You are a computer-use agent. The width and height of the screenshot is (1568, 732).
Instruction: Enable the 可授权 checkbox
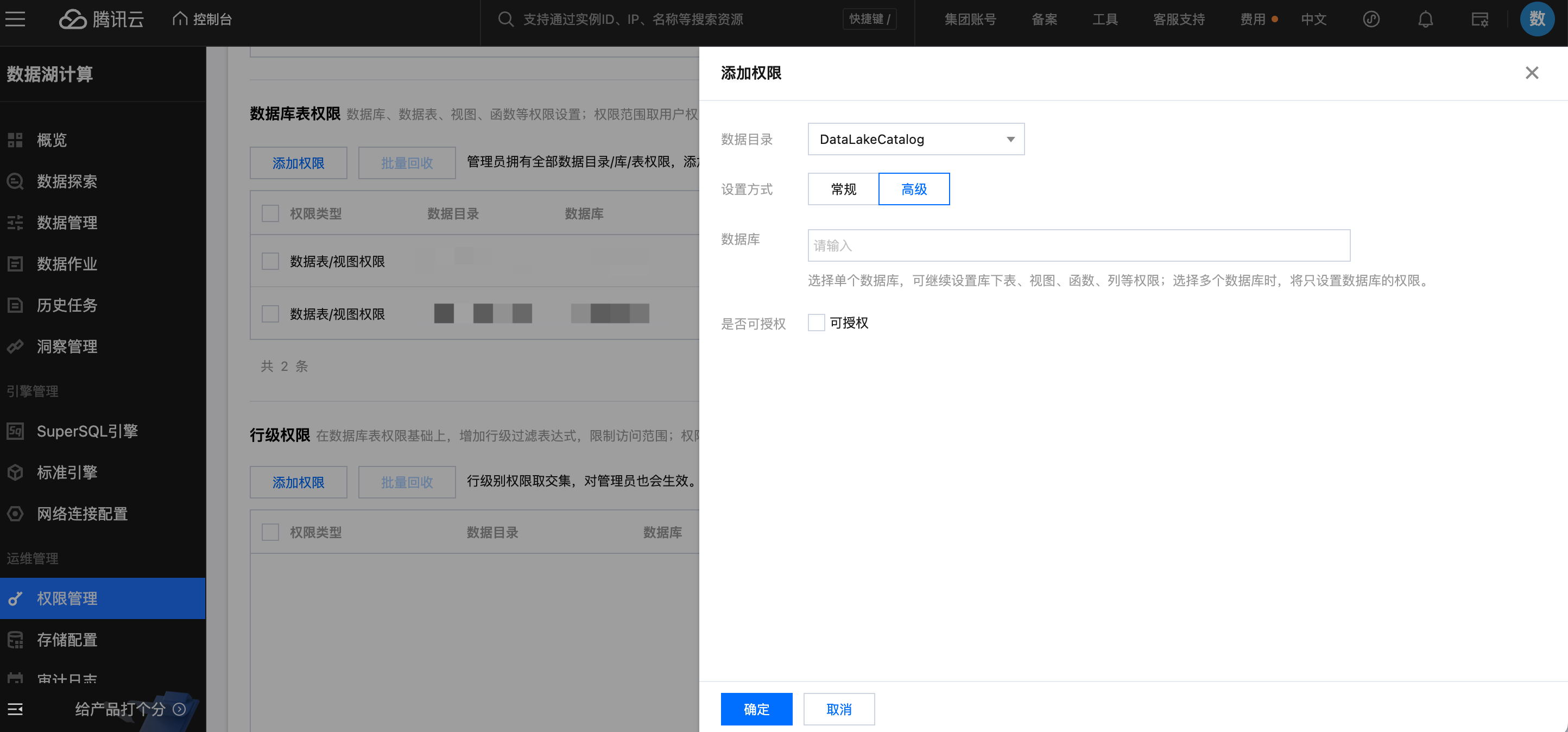(815, 323)
